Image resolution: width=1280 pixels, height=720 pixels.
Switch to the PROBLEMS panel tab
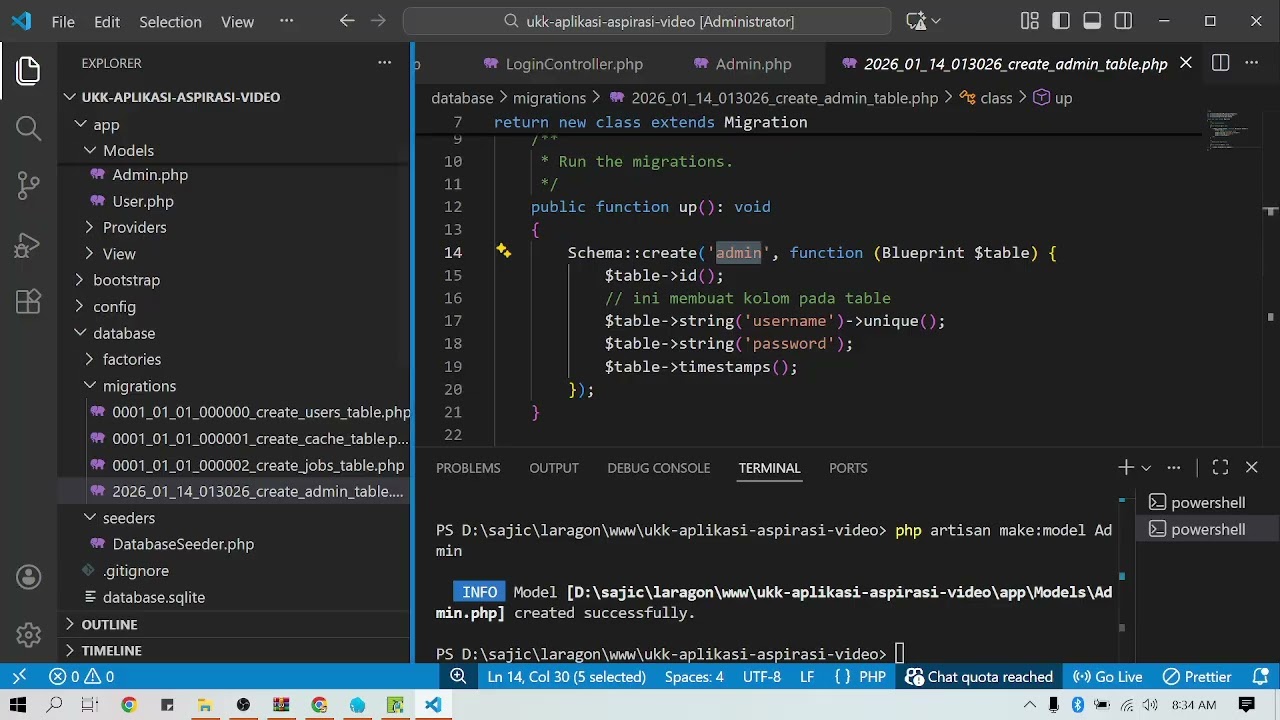tap(468, 468)
